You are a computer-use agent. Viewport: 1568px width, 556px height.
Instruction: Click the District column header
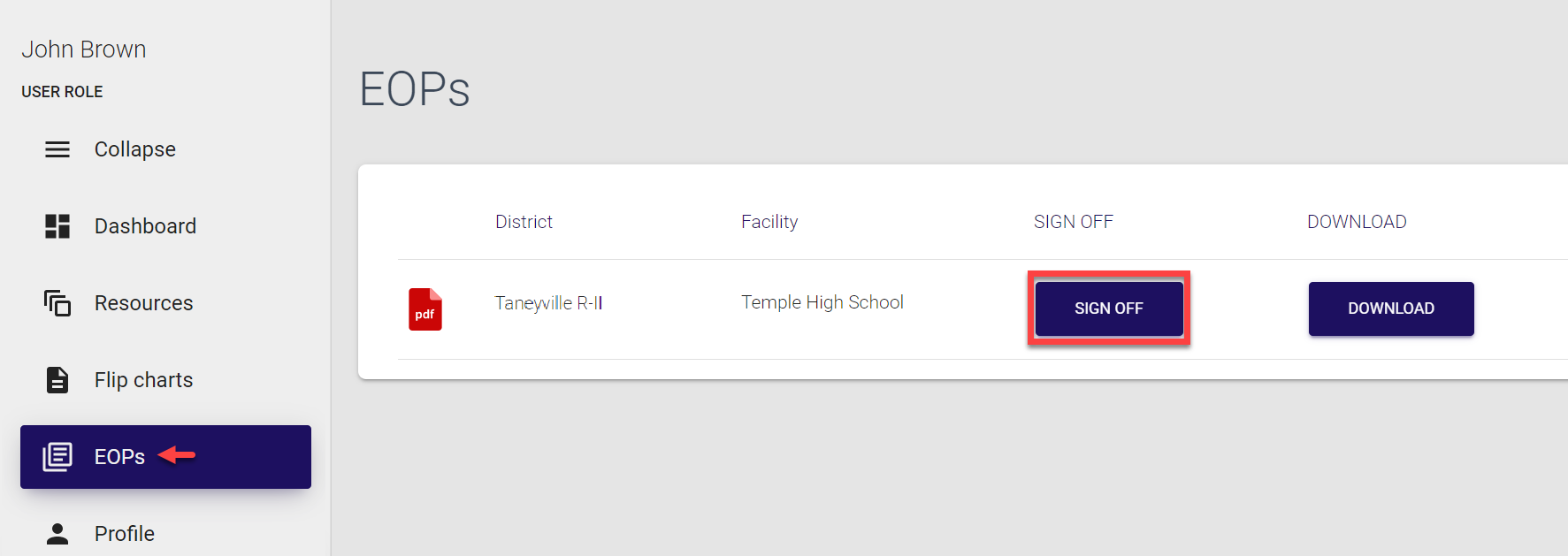(524, 222)
